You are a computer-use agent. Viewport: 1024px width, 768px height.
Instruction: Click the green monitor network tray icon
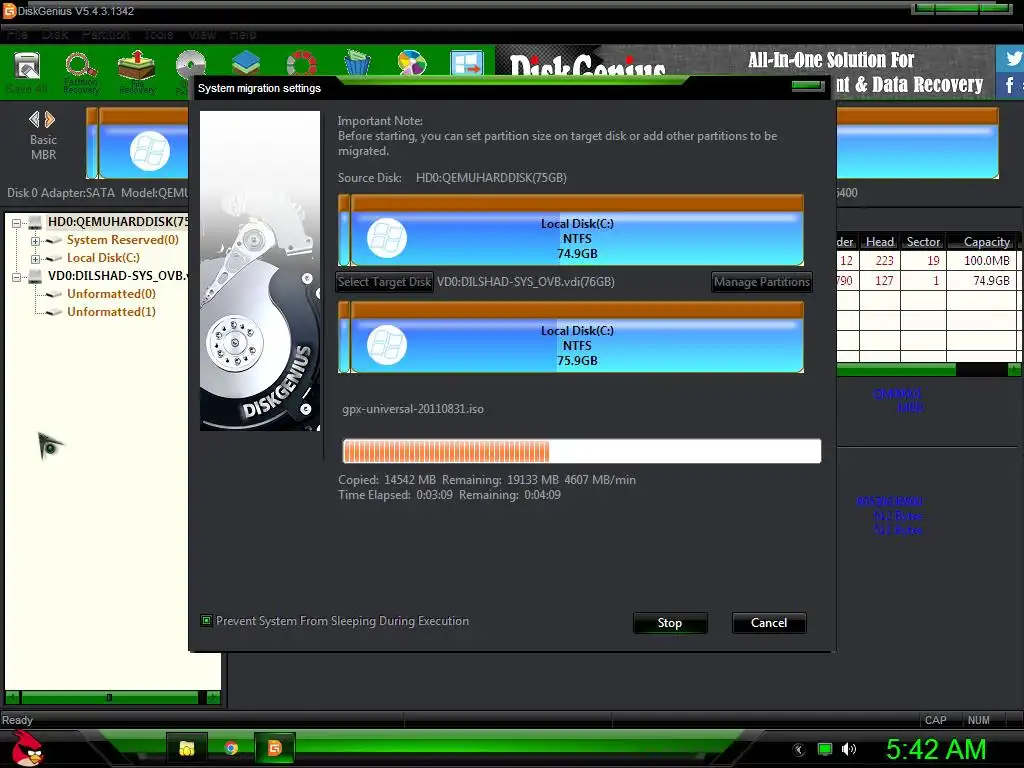tap(825, 749)
